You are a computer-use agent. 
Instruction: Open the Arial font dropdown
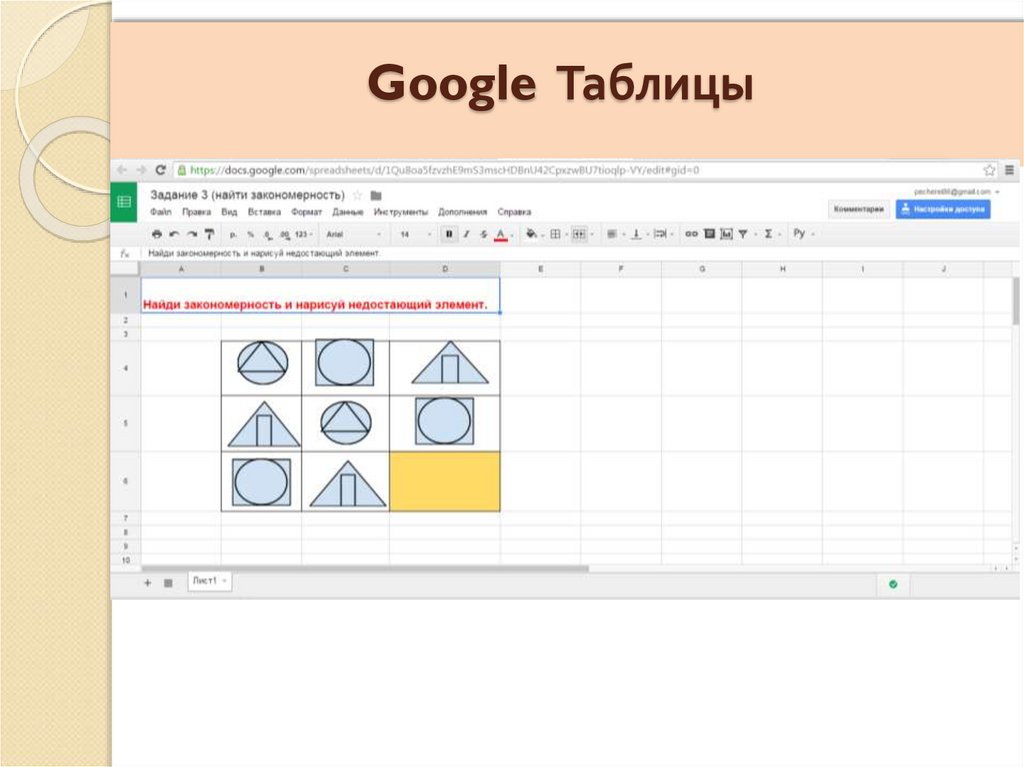click(x=353, y=235)
